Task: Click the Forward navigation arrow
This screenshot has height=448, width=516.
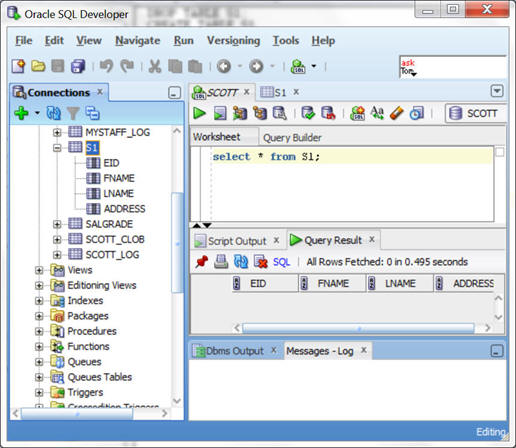Action: click(256, 66)
